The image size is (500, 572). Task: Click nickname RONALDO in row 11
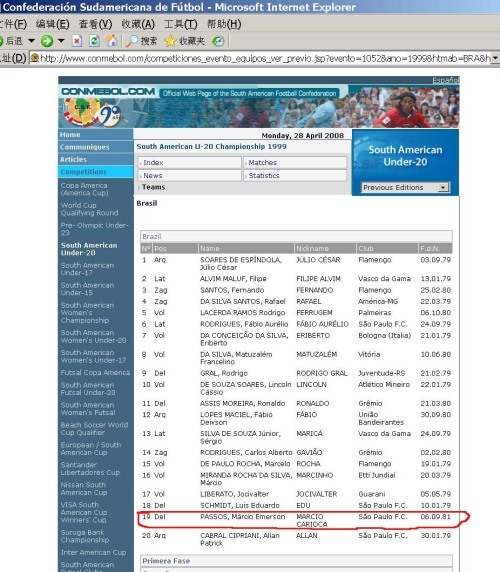click(x=313, y=403)
